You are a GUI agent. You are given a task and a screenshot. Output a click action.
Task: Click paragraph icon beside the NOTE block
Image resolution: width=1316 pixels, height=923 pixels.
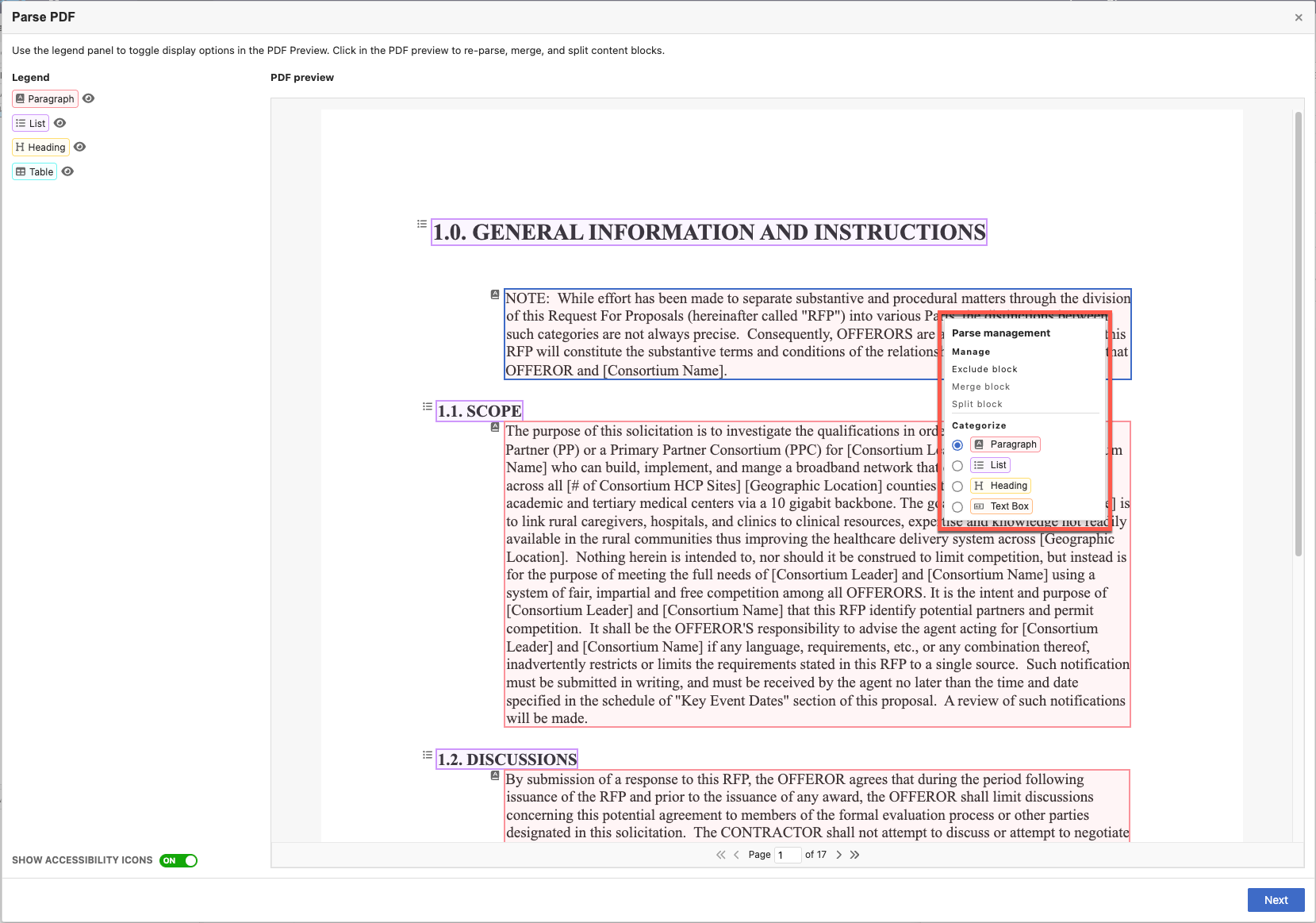(495, 294)
